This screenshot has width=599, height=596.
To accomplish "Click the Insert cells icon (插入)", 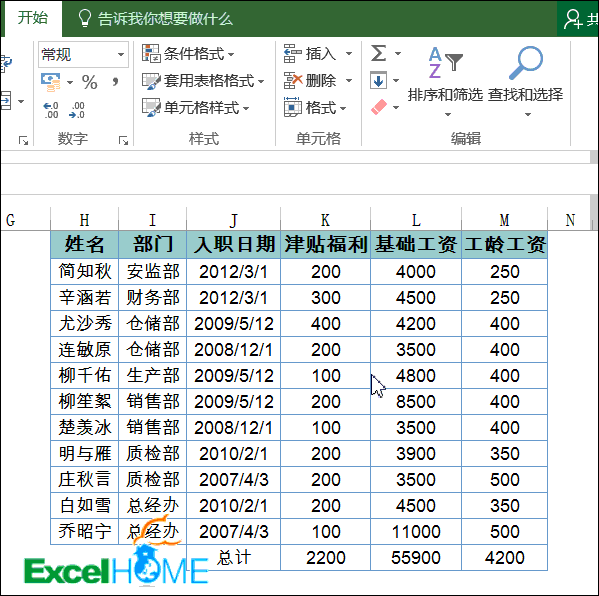I will tap(293, 53).
